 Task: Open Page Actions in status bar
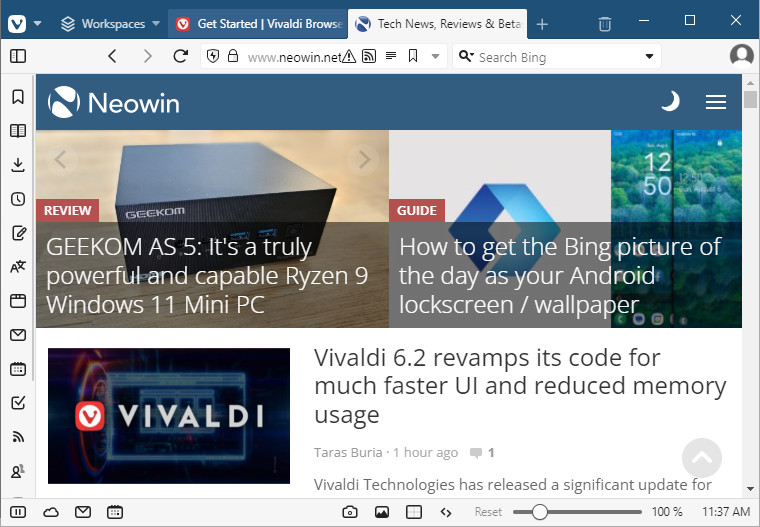click(446, 512)
